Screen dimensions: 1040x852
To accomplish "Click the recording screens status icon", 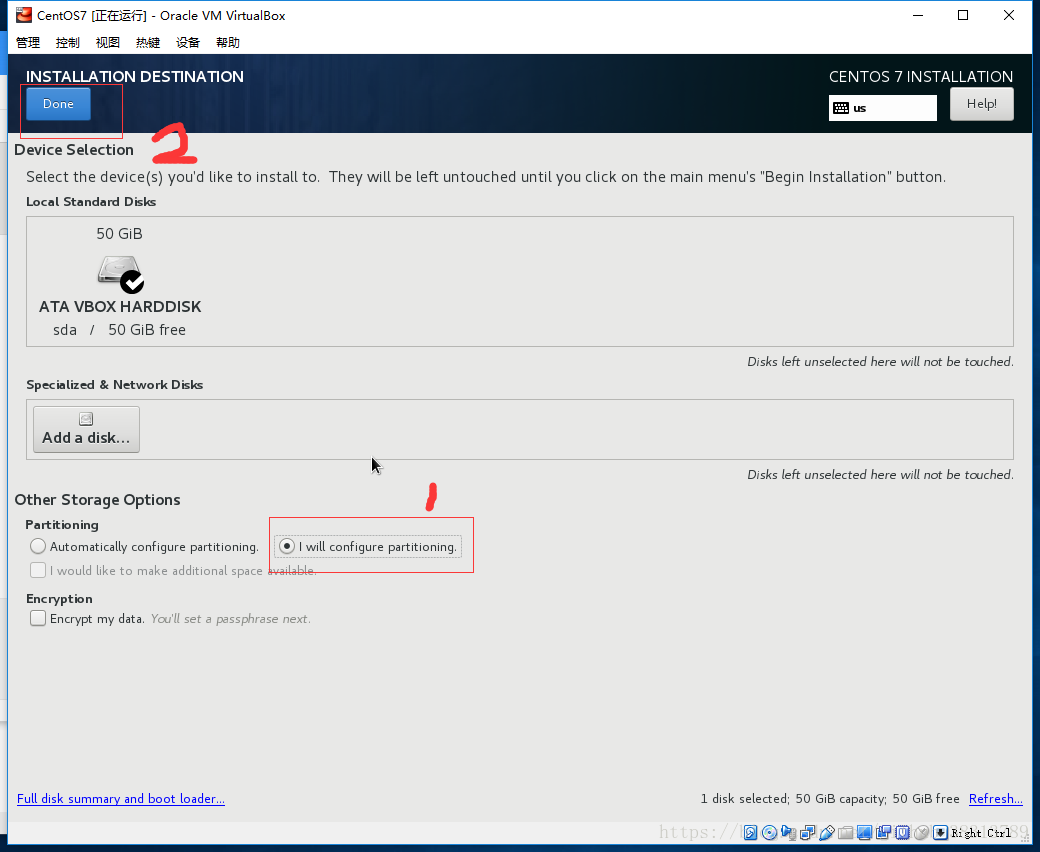I will click(883, 832).
